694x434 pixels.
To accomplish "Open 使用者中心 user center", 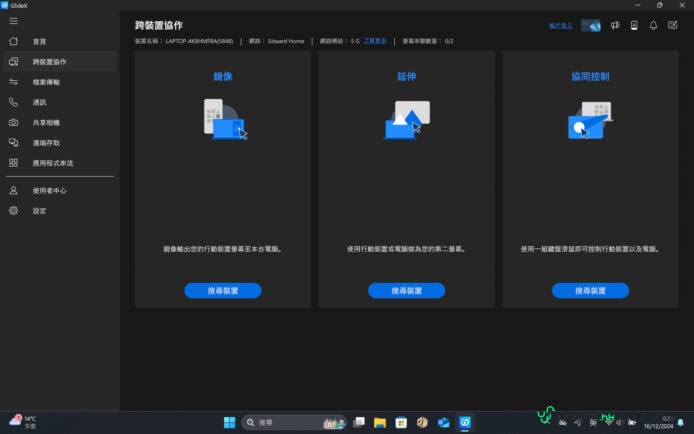I will [x=49, y=190].
